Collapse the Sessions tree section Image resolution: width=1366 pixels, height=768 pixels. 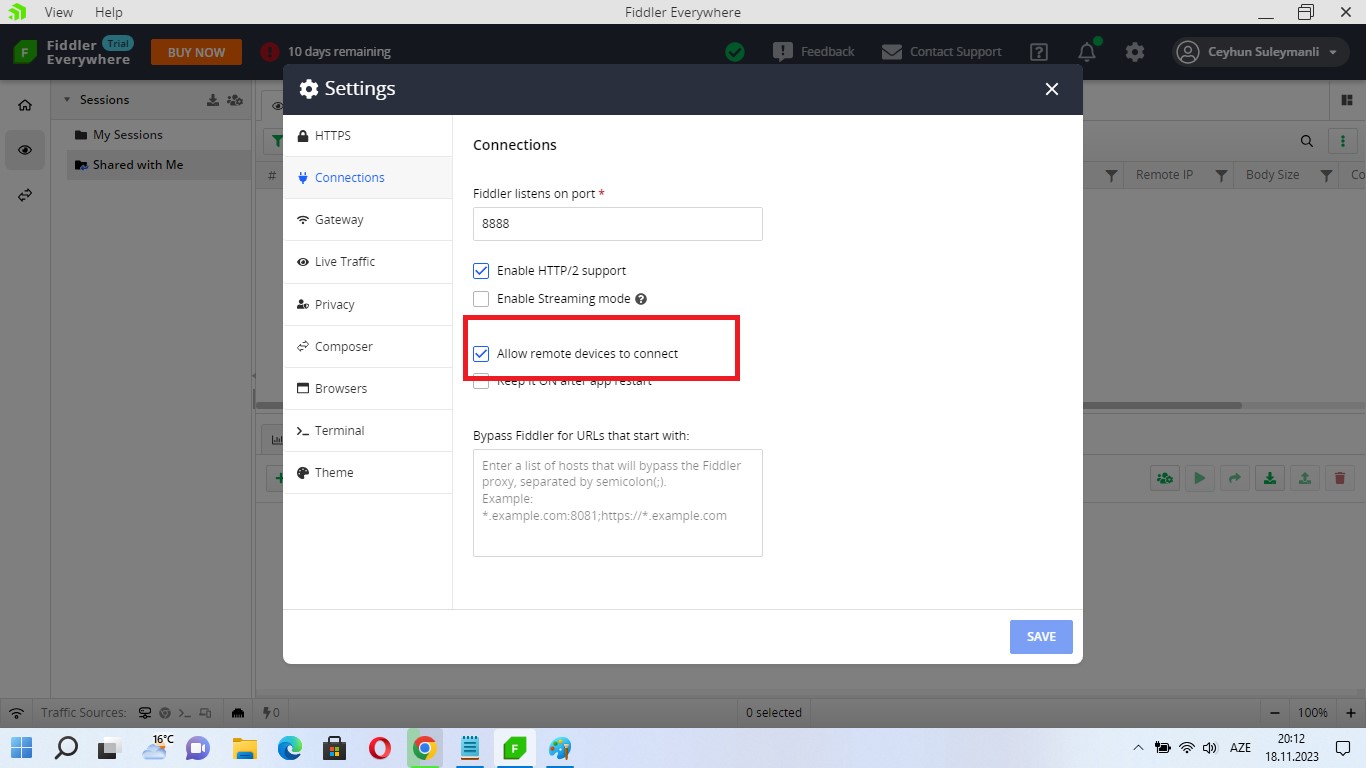(x=67, y=100)
